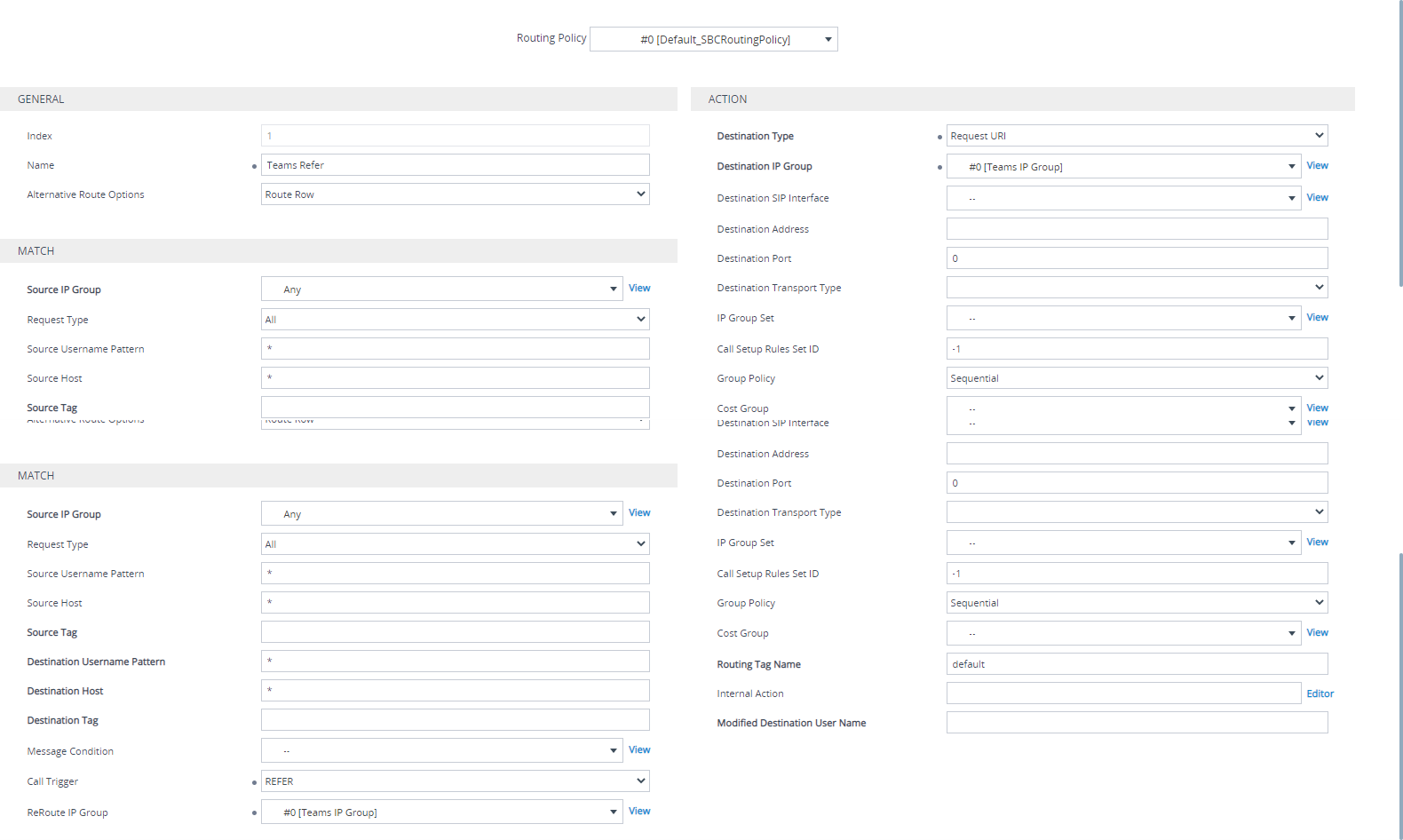Open the Routing Policy dropdown
This screenshot has width=1403, height=840.
(713, 39)
